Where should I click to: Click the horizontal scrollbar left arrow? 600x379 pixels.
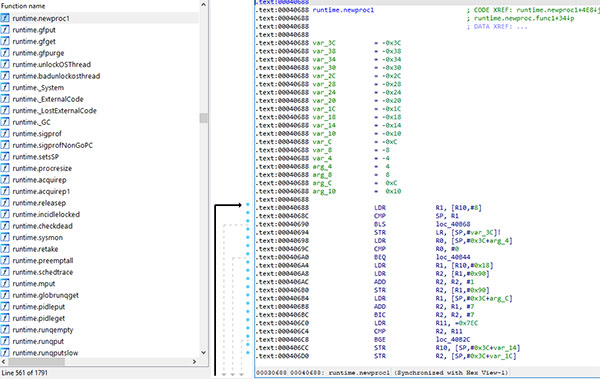pos(4,361)
